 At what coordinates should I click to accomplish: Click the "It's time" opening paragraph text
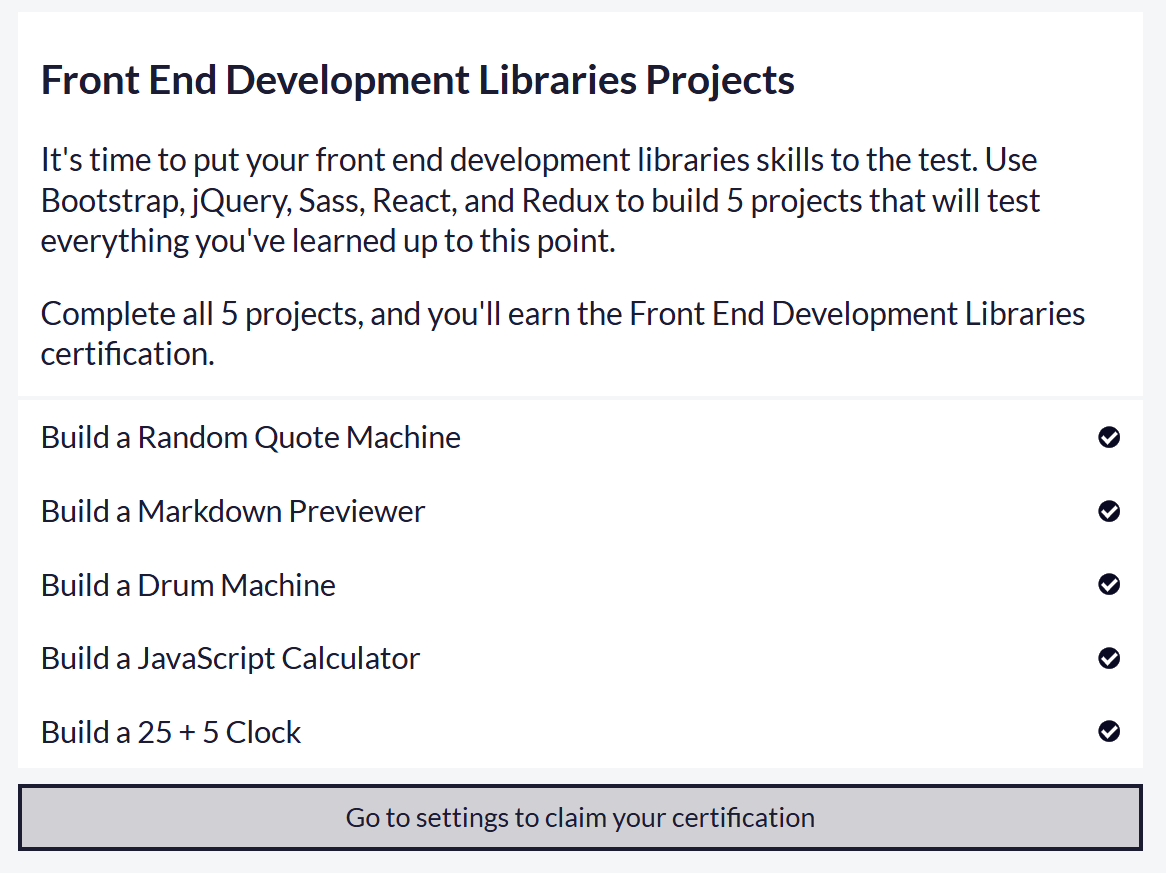[x=97, y=160]
